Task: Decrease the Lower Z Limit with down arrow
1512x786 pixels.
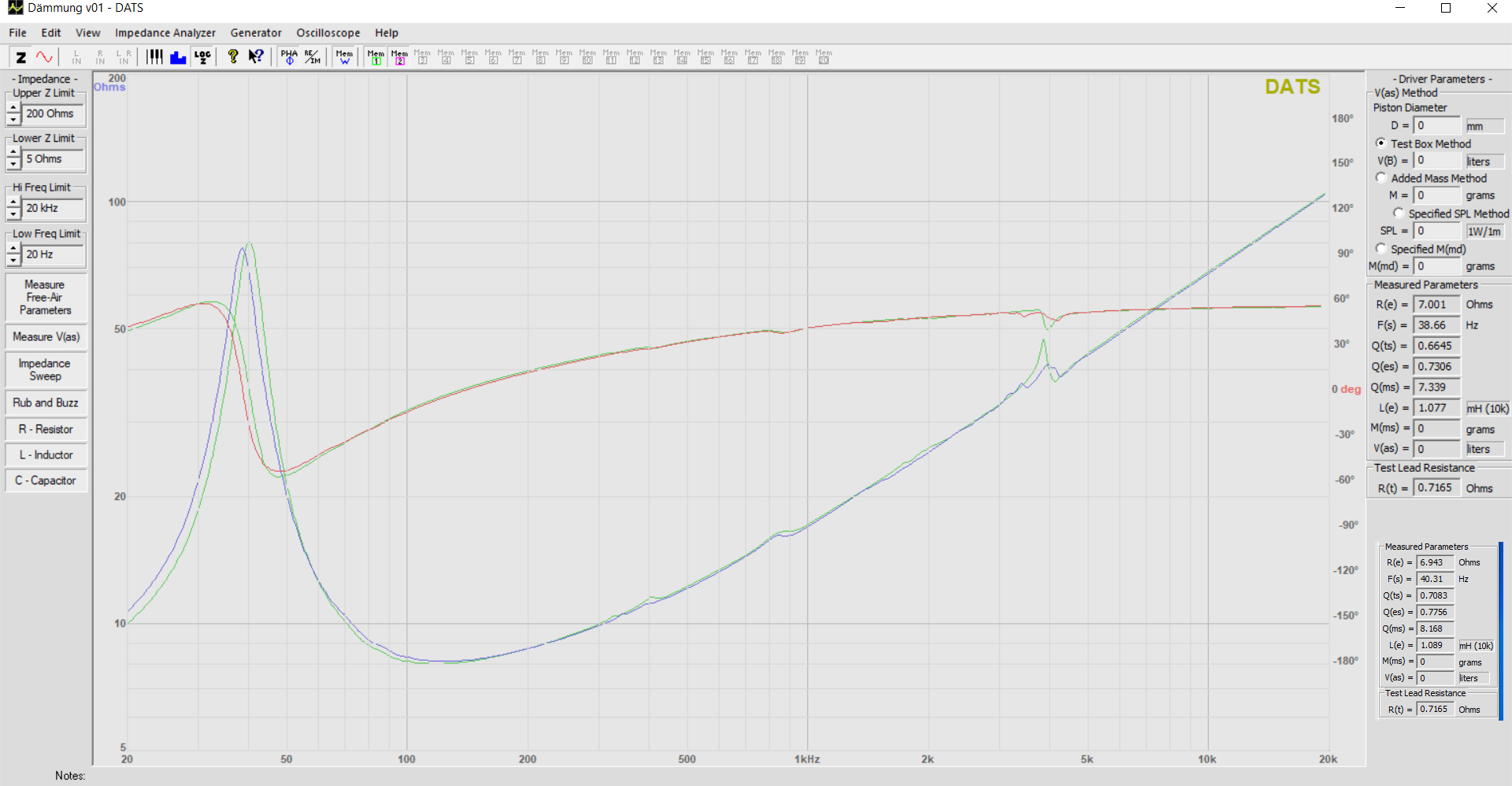Action: [13, 165]
